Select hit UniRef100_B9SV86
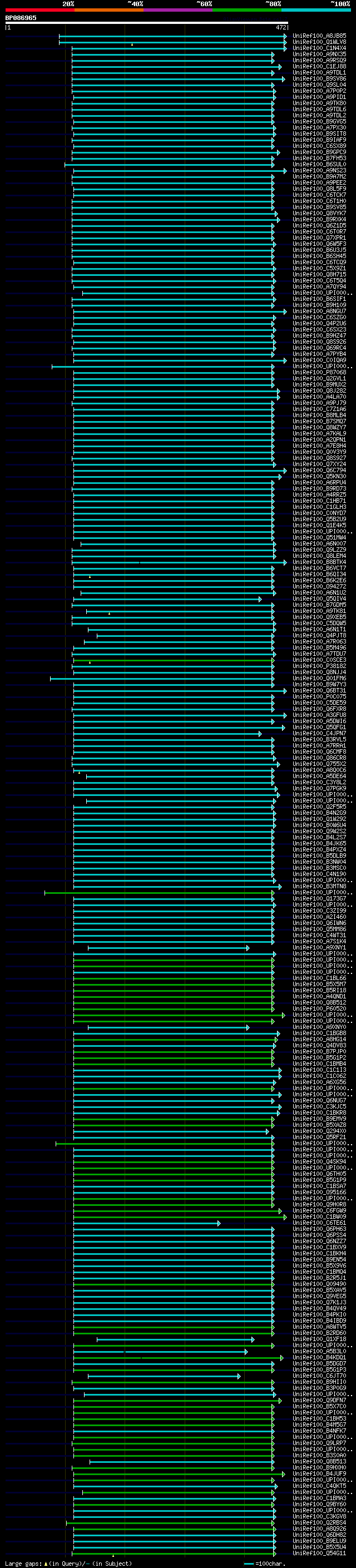The height and width of the screenshot is (1568, 356). (319, 78)
